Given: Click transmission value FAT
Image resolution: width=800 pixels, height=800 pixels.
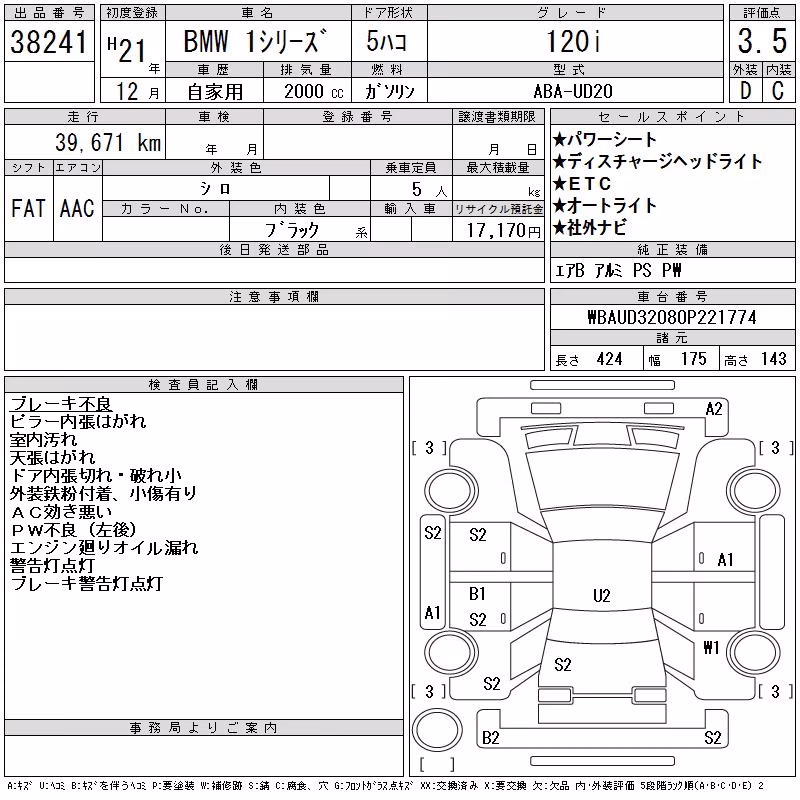Looking at the screenshot, I should 28,208.
